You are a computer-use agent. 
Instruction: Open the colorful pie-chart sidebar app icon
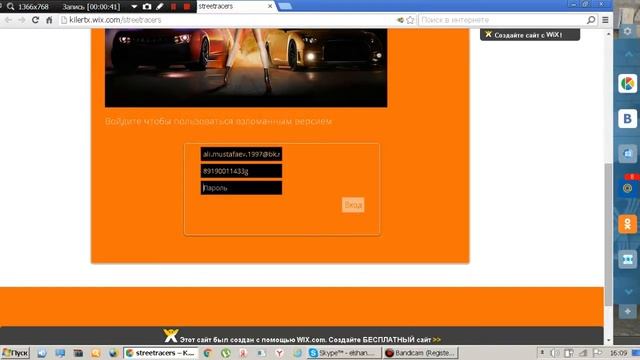click(628, 84)
